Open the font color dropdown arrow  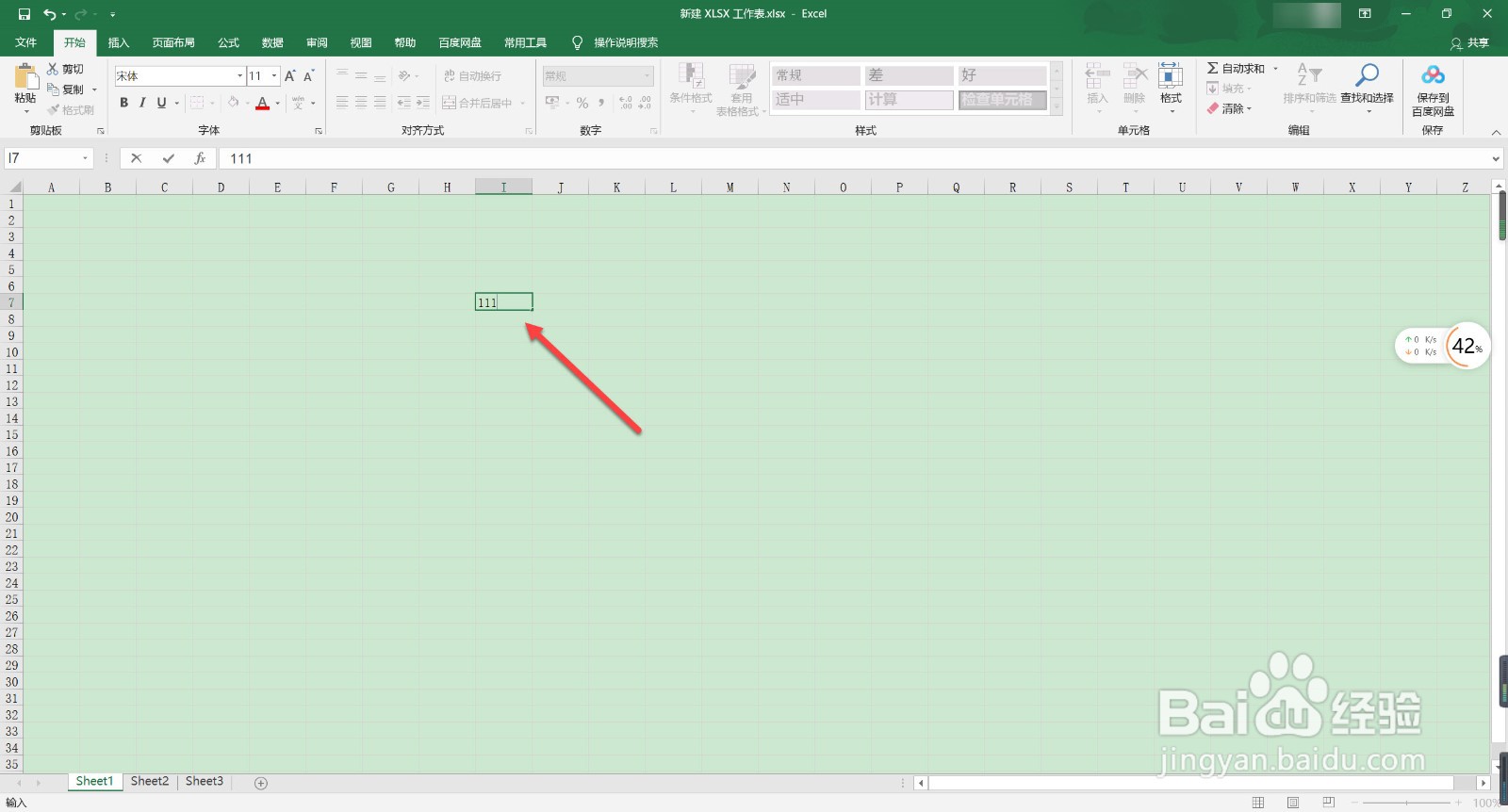(x=278, y=103)
